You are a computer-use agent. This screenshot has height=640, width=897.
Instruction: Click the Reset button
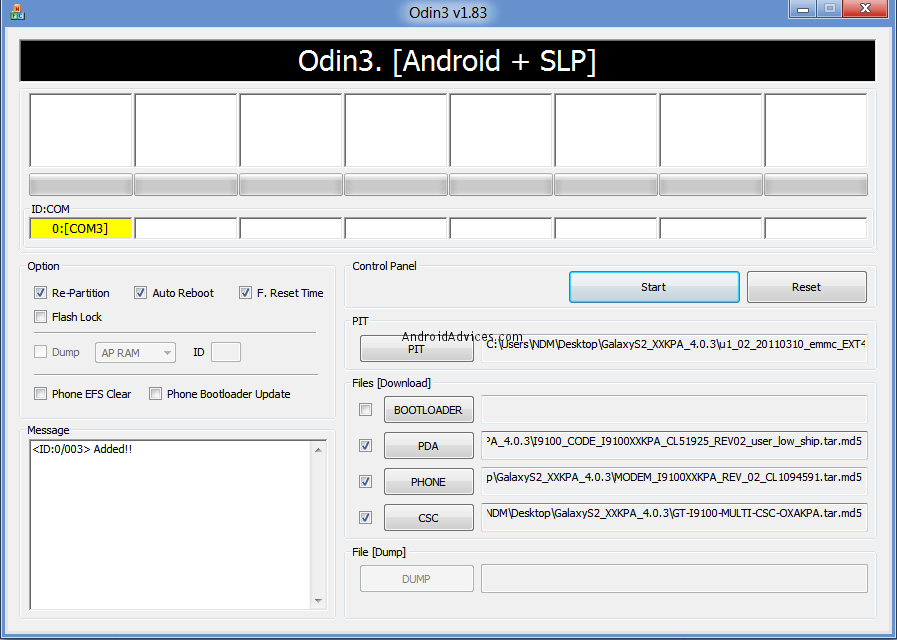807,287
